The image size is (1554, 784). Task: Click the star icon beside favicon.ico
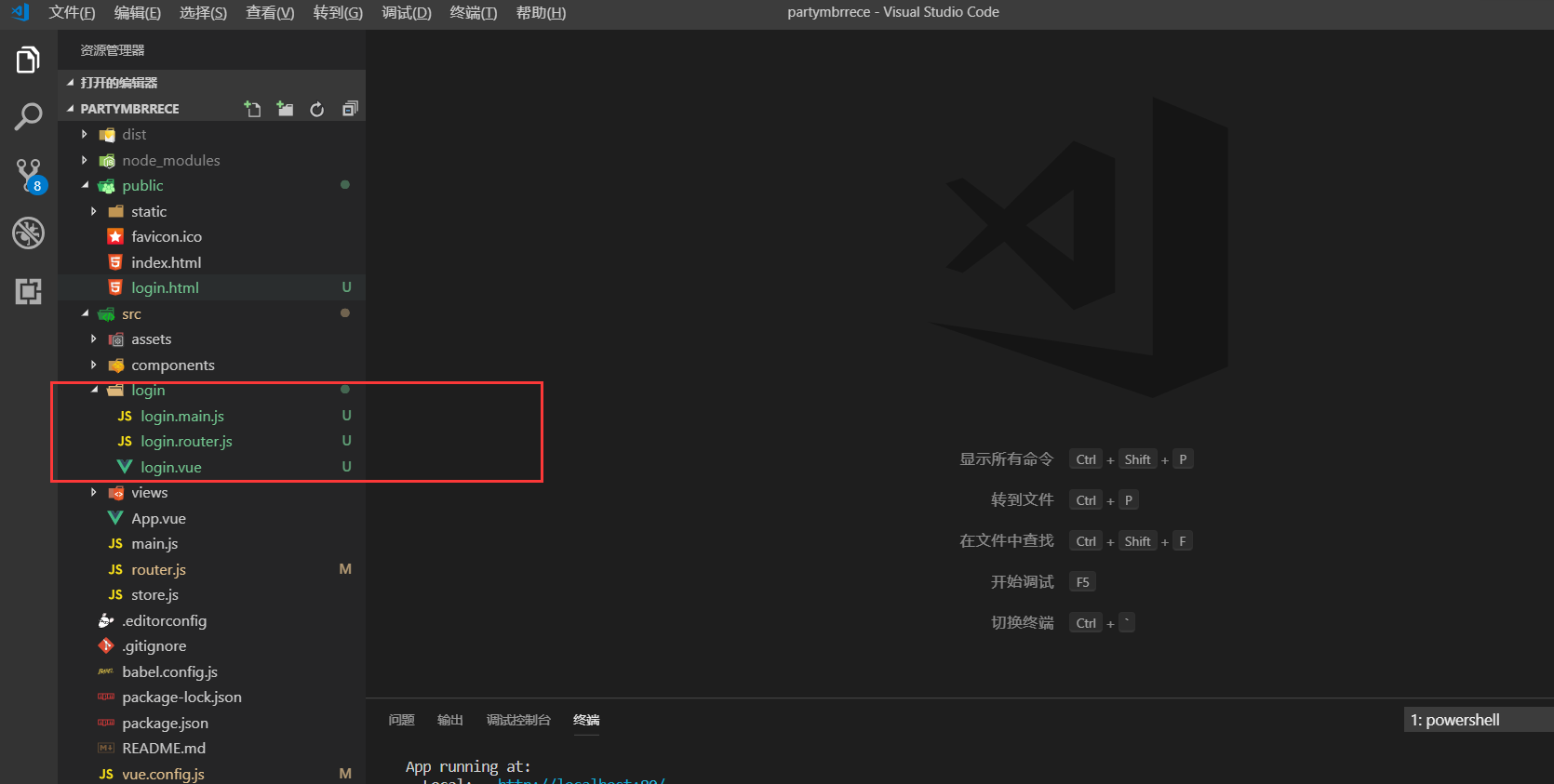coord(115,236)
